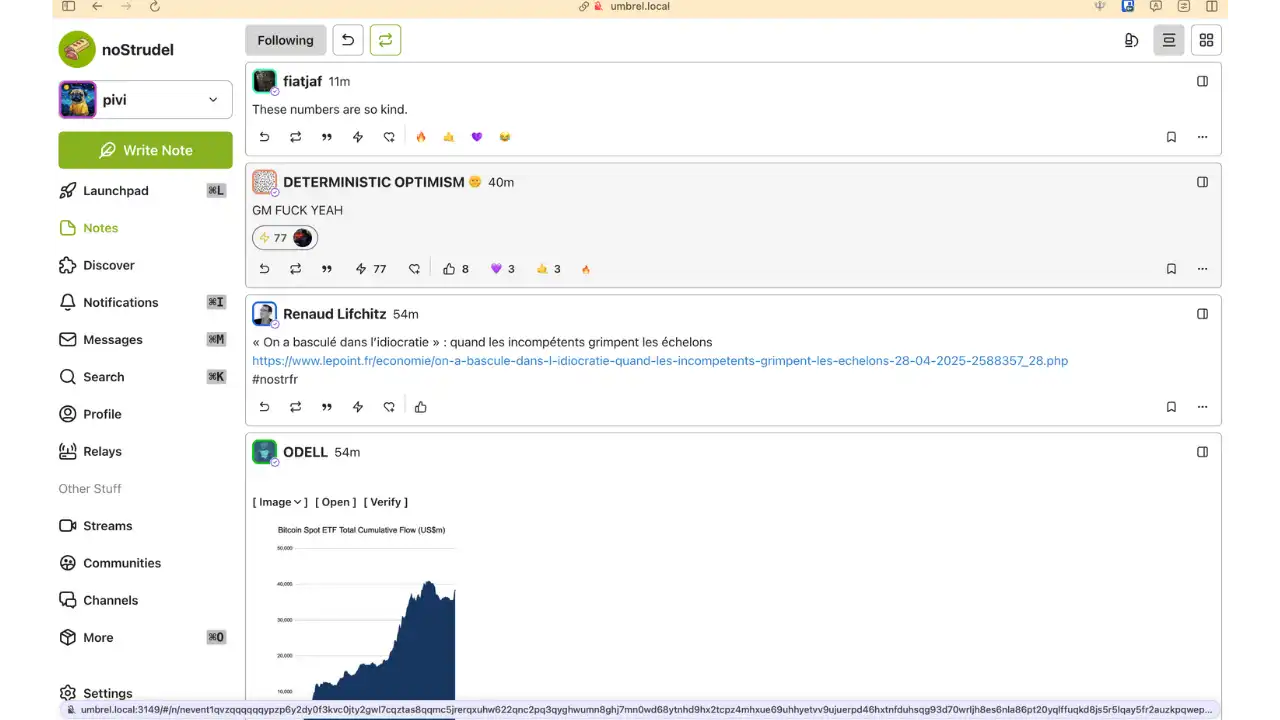Image resolution: width=1280 pixels, height=720 pixels.
Task: Bookmark fiatjaf's note
Action: click(1171, 137)
